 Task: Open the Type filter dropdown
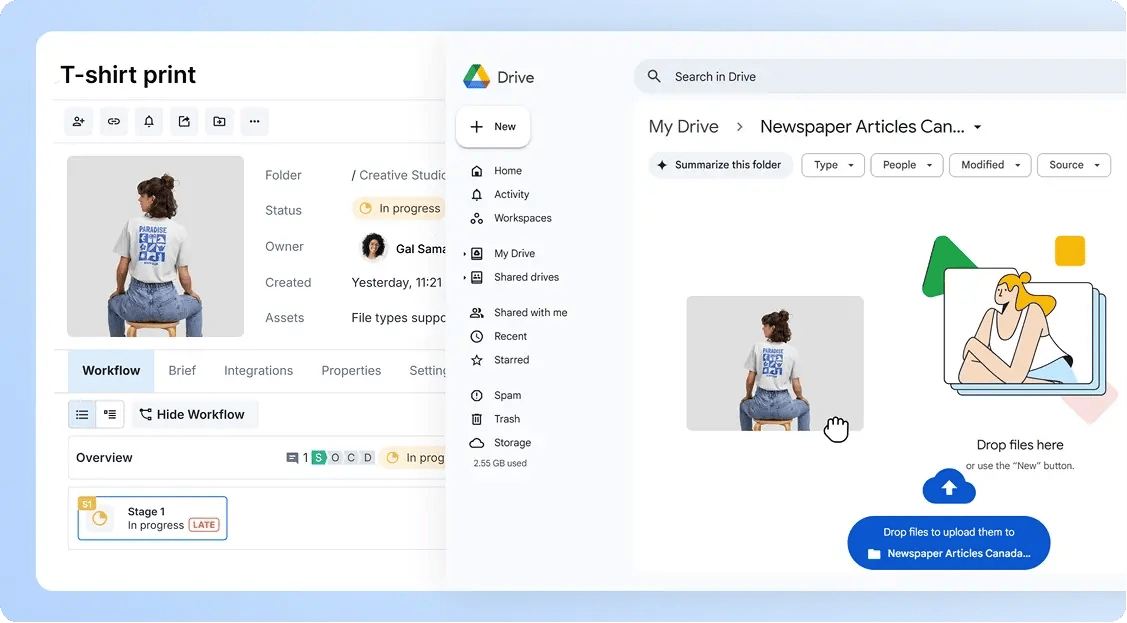832,165
